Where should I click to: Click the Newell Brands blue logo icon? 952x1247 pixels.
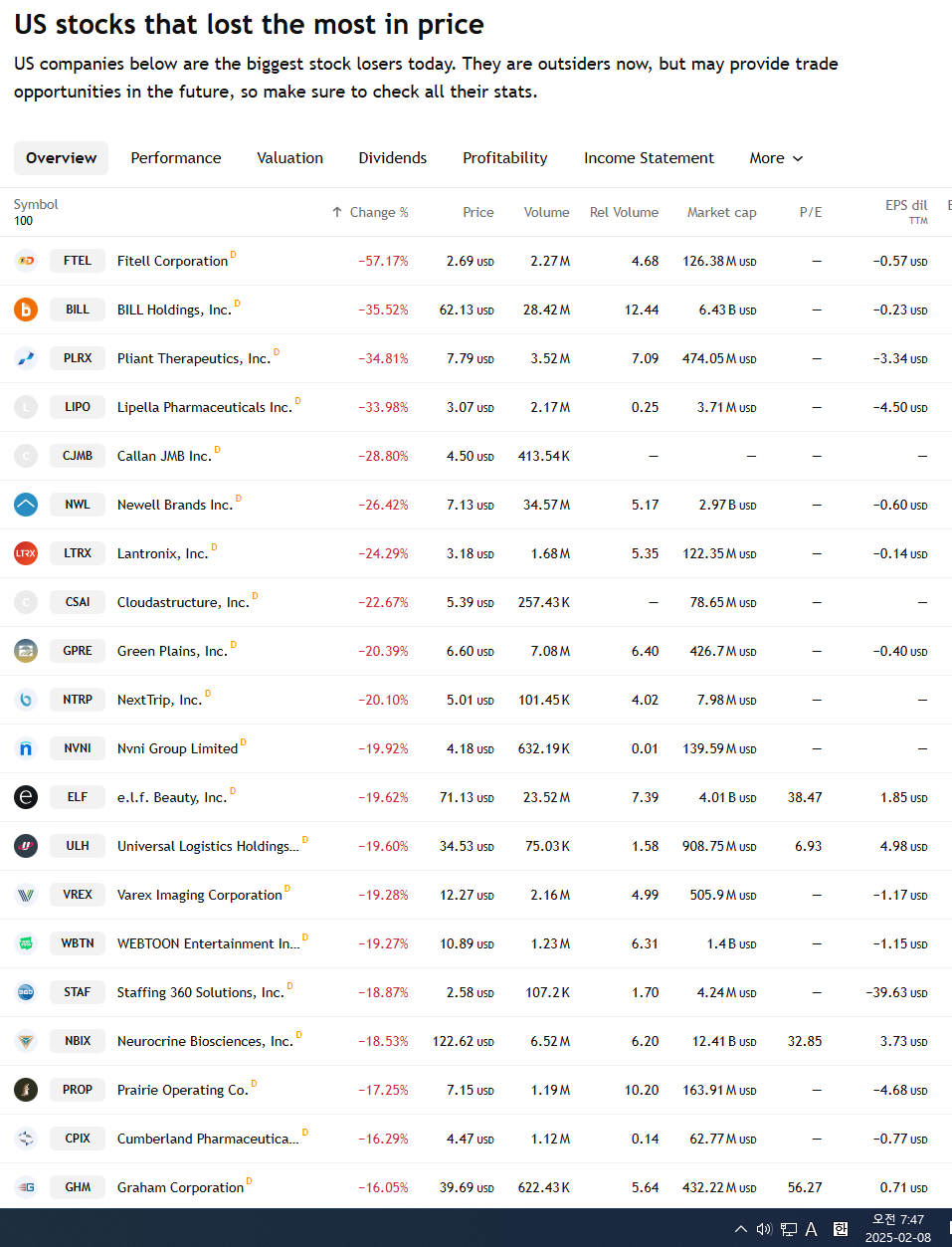point(26,505)
